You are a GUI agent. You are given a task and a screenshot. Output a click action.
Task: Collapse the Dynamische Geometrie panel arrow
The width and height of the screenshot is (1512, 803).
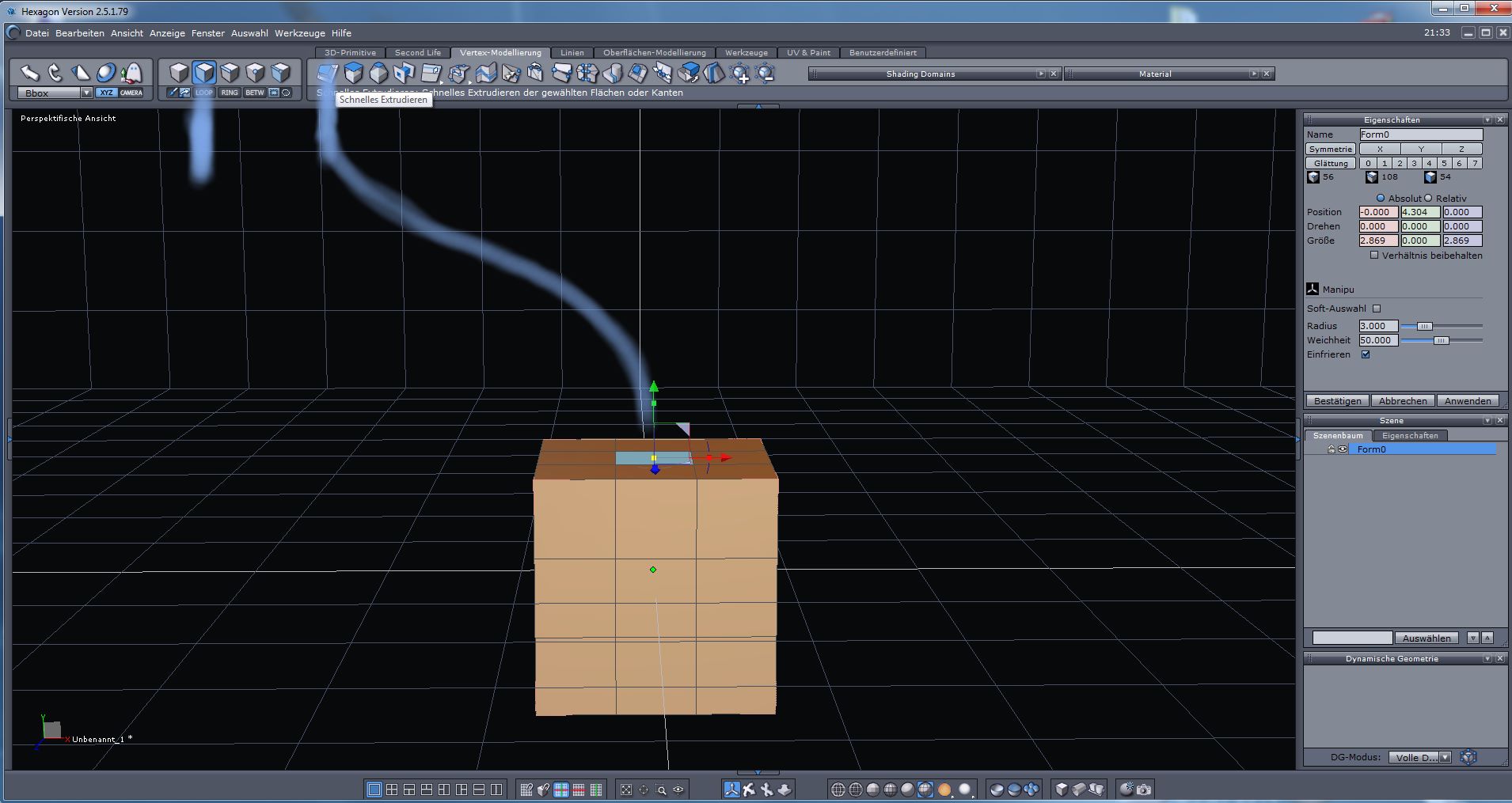pyautogui.click(x=1487, y=659)
